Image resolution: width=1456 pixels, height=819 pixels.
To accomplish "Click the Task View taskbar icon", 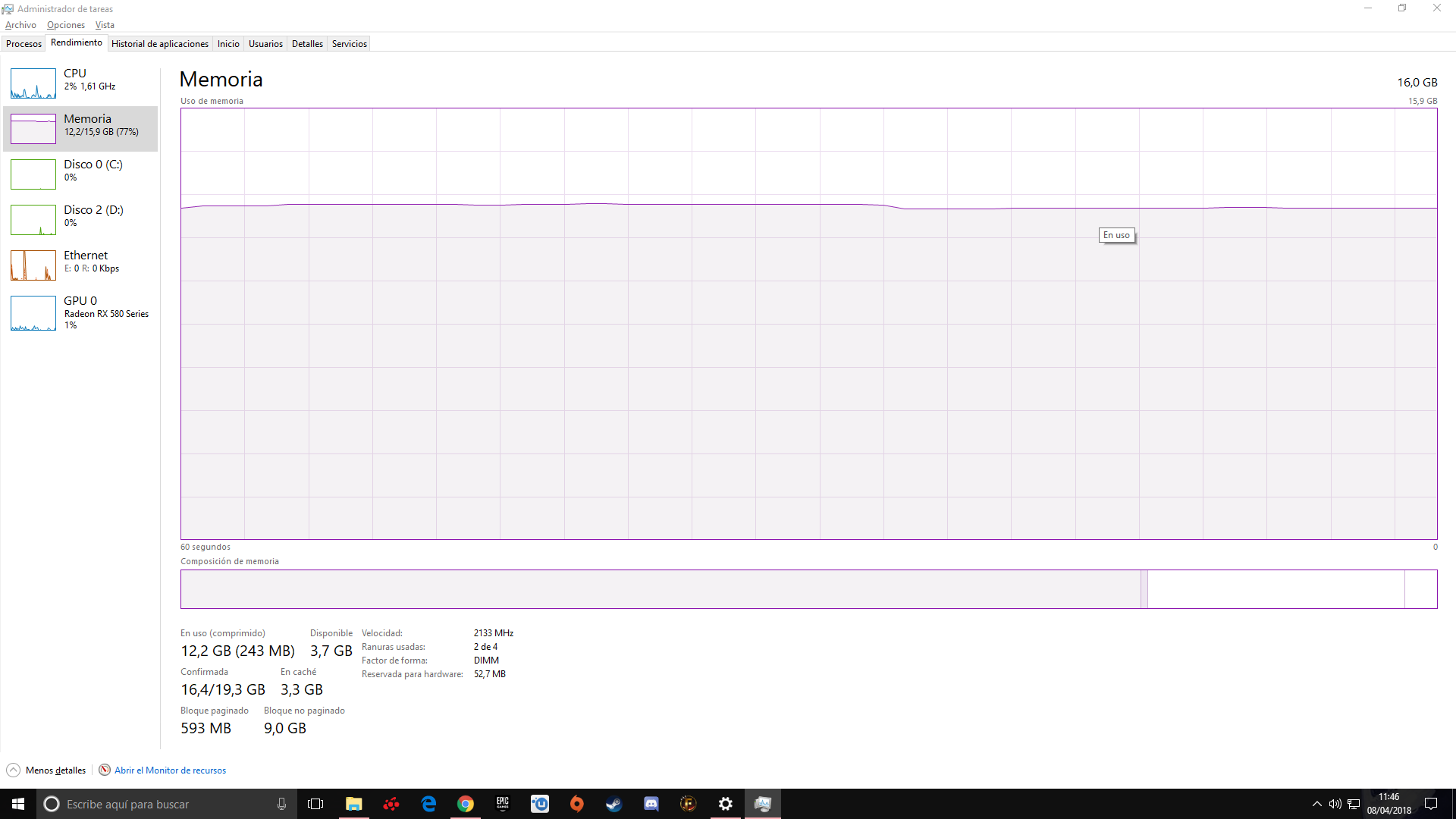I will (315, 804).
